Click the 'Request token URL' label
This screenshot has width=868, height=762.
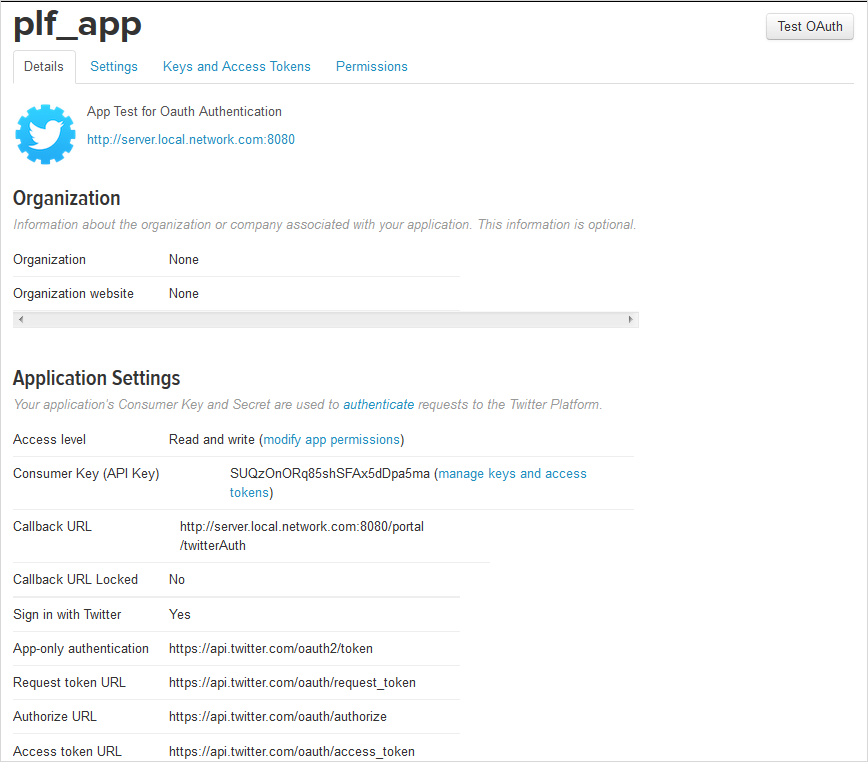69,682
